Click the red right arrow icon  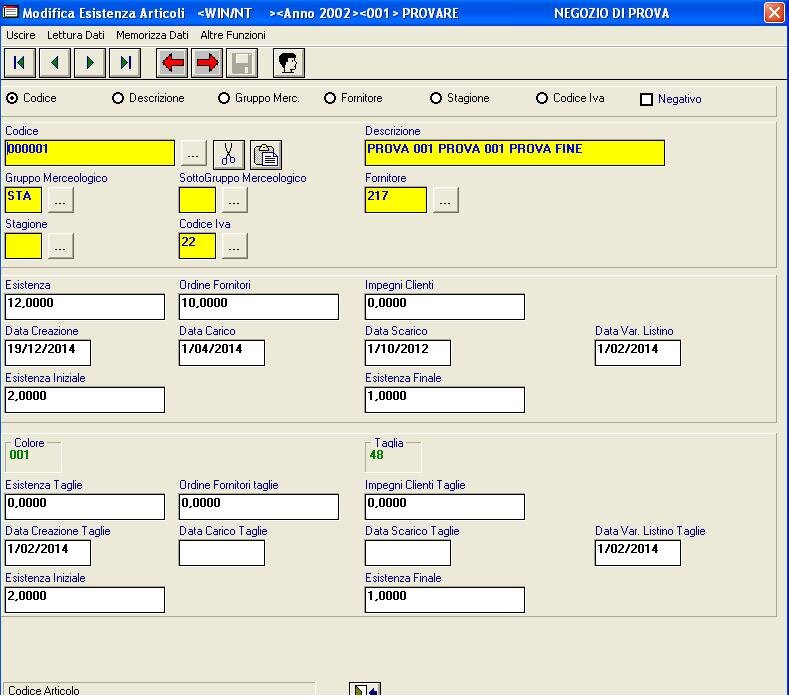(207, 63)
